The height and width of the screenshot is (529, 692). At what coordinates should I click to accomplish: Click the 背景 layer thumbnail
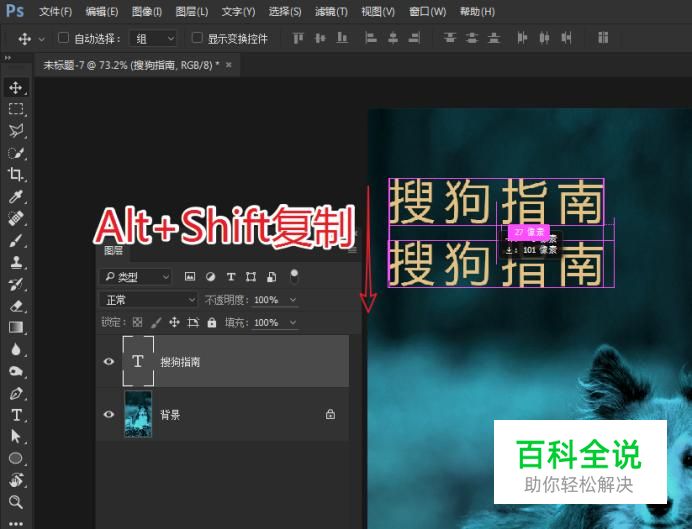[x=138, y=414]
